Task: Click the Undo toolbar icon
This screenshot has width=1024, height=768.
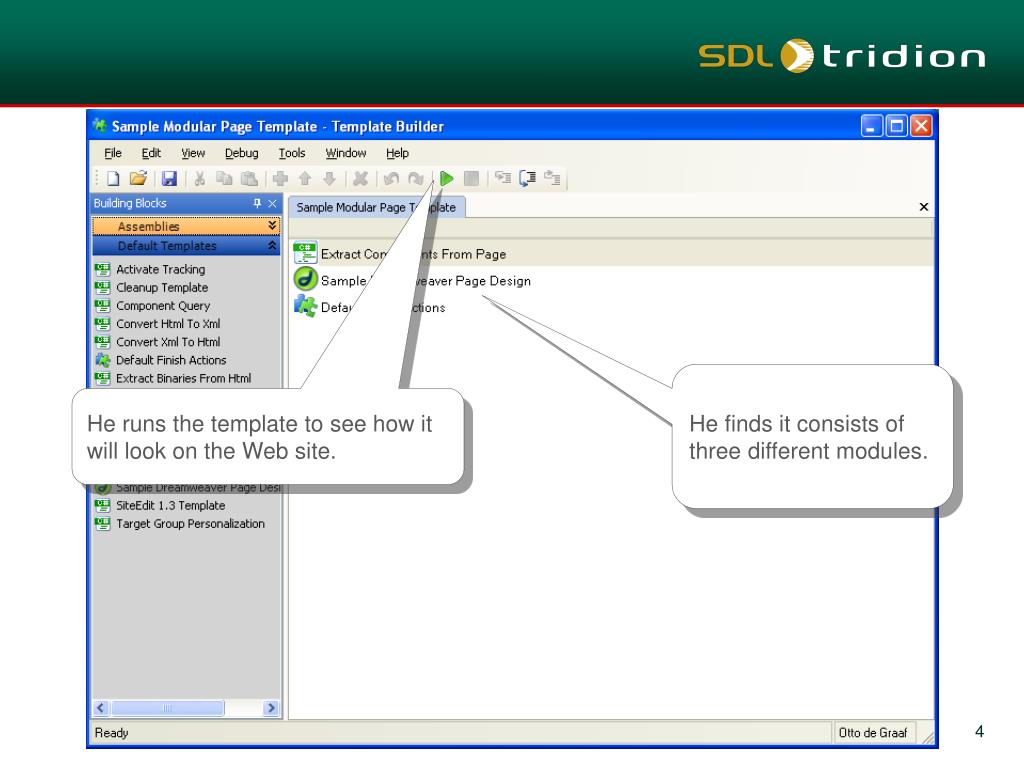Action: [x=391, y=178]
